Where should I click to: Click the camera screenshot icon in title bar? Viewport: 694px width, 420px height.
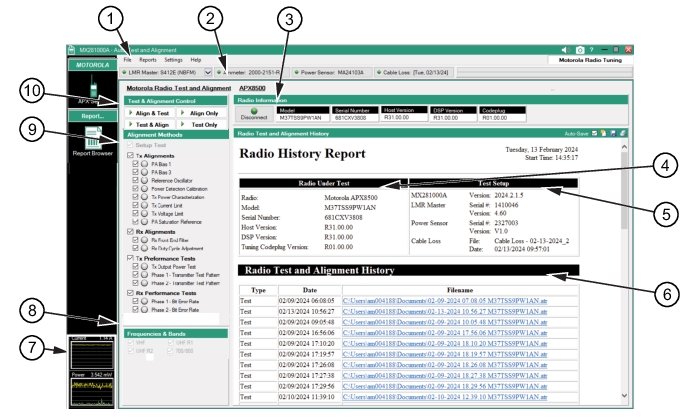(x=580, y=50)
